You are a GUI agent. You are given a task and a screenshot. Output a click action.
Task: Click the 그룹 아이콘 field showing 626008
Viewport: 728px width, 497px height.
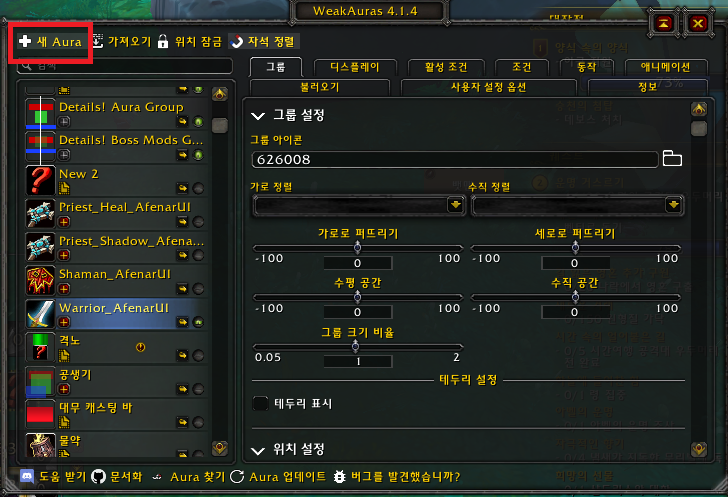[455, 160]
